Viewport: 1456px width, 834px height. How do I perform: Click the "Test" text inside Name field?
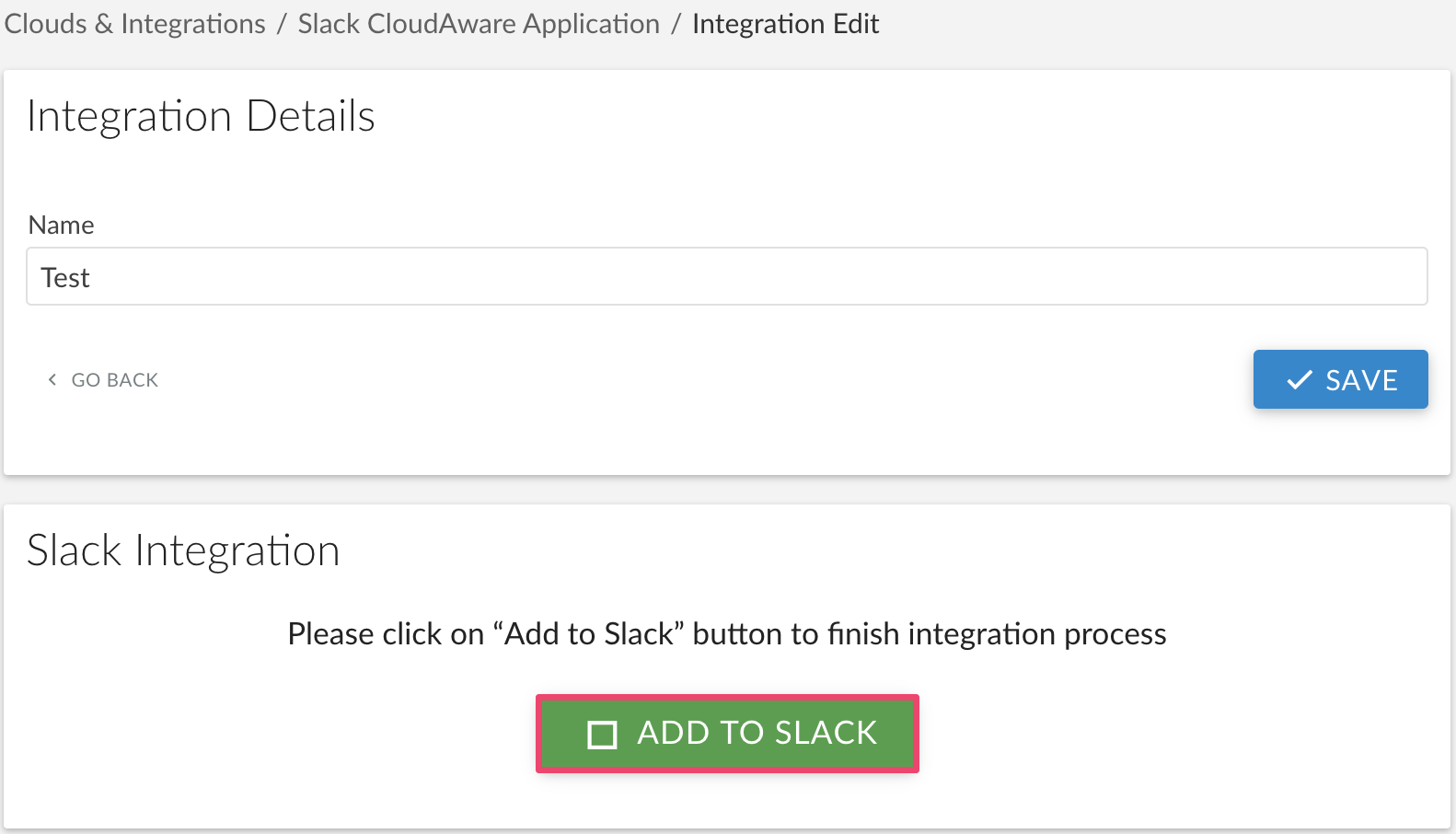point(65,278)
